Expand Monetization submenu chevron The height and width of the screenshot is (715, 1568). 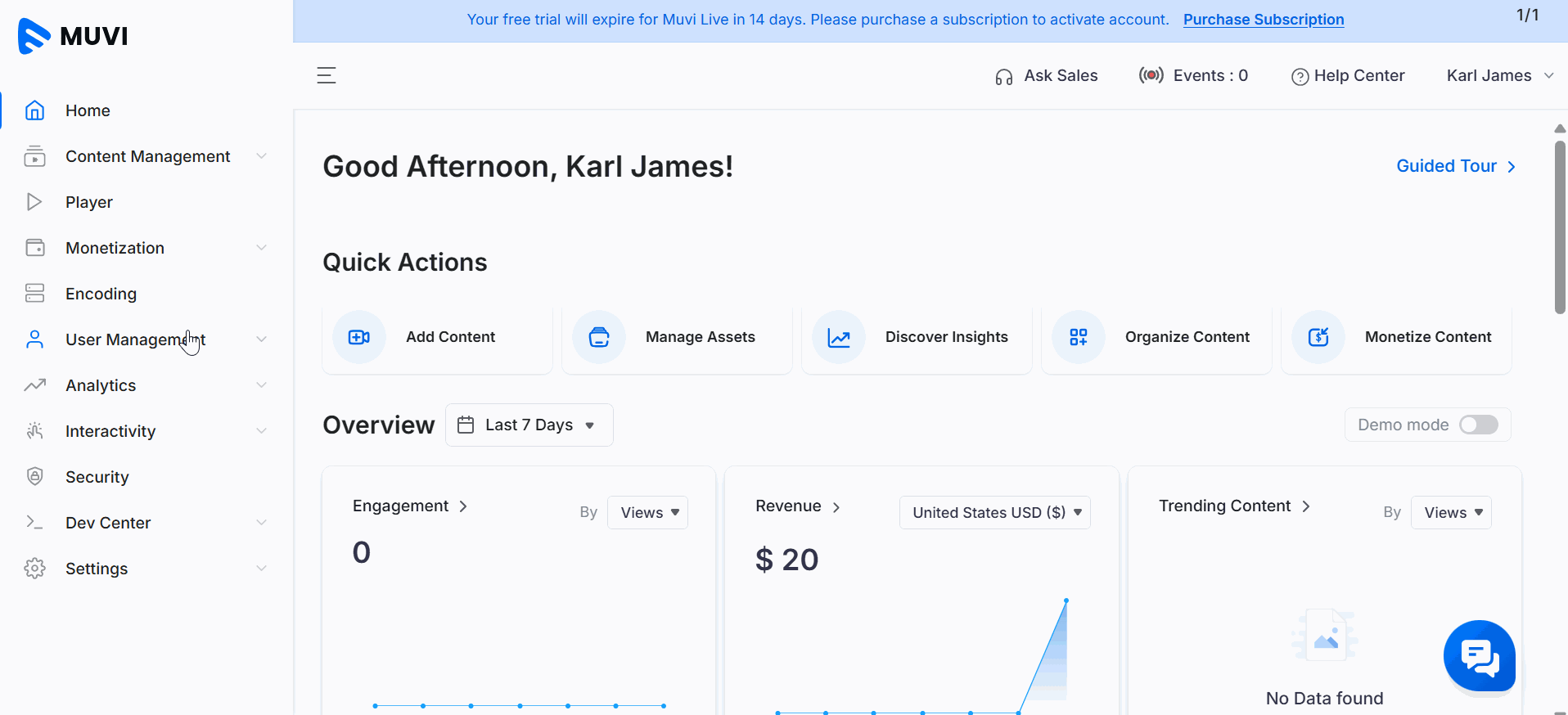261,248
